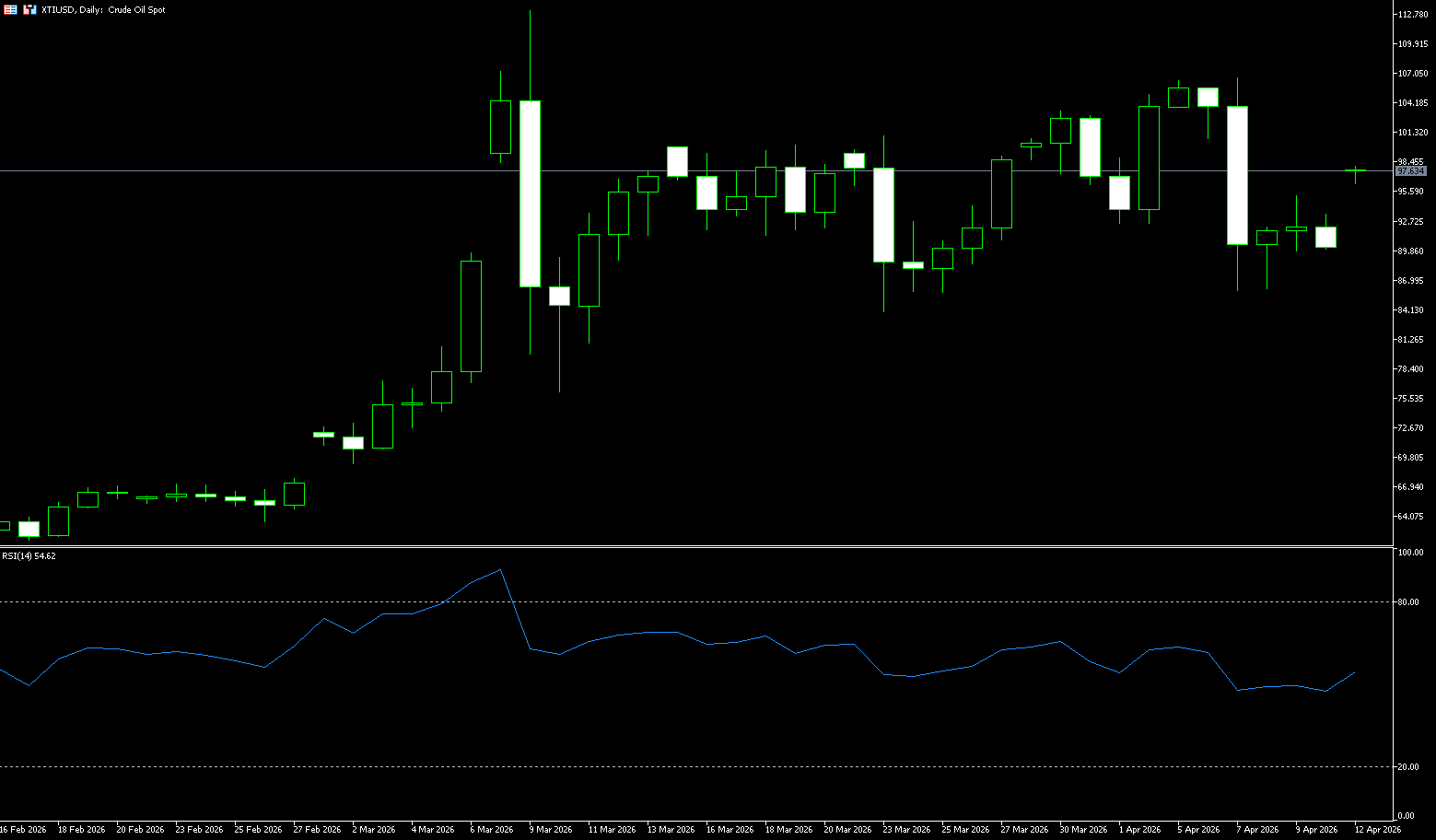The image size is (1436, 840).
Task: Select the large white candle on 7 Apr
Action: (x=1237, y=175)
